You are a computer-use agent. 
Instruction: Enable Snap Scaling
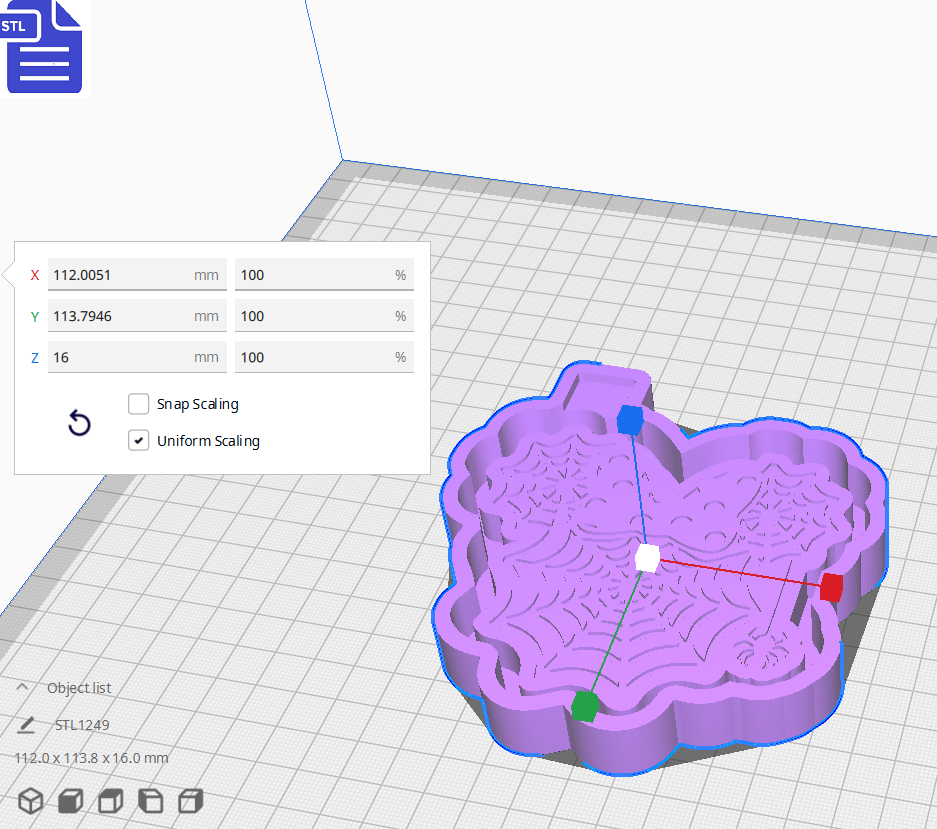pyautogui.click(x=138, y=404)
